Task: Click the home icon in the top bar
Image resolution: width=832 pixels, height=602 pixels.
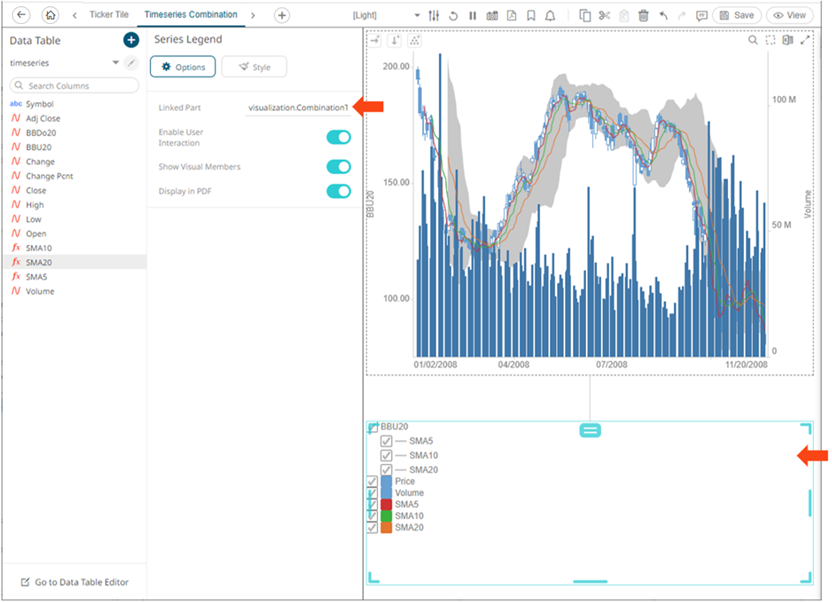Action: point(50,16)
